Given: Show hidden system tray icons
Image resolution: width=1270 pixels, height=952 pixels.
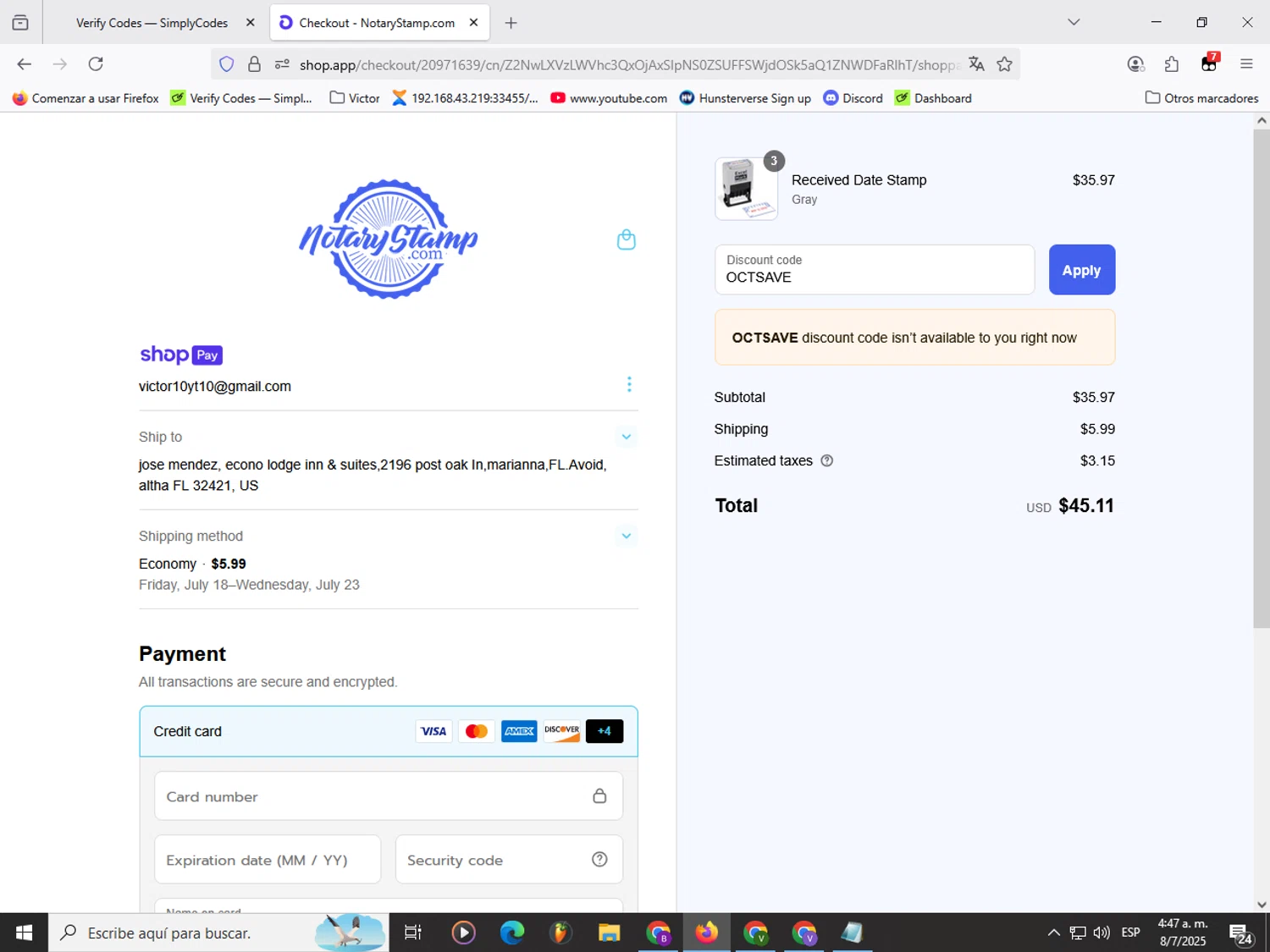Looking at the screenshot, I should pos(1053,933).
